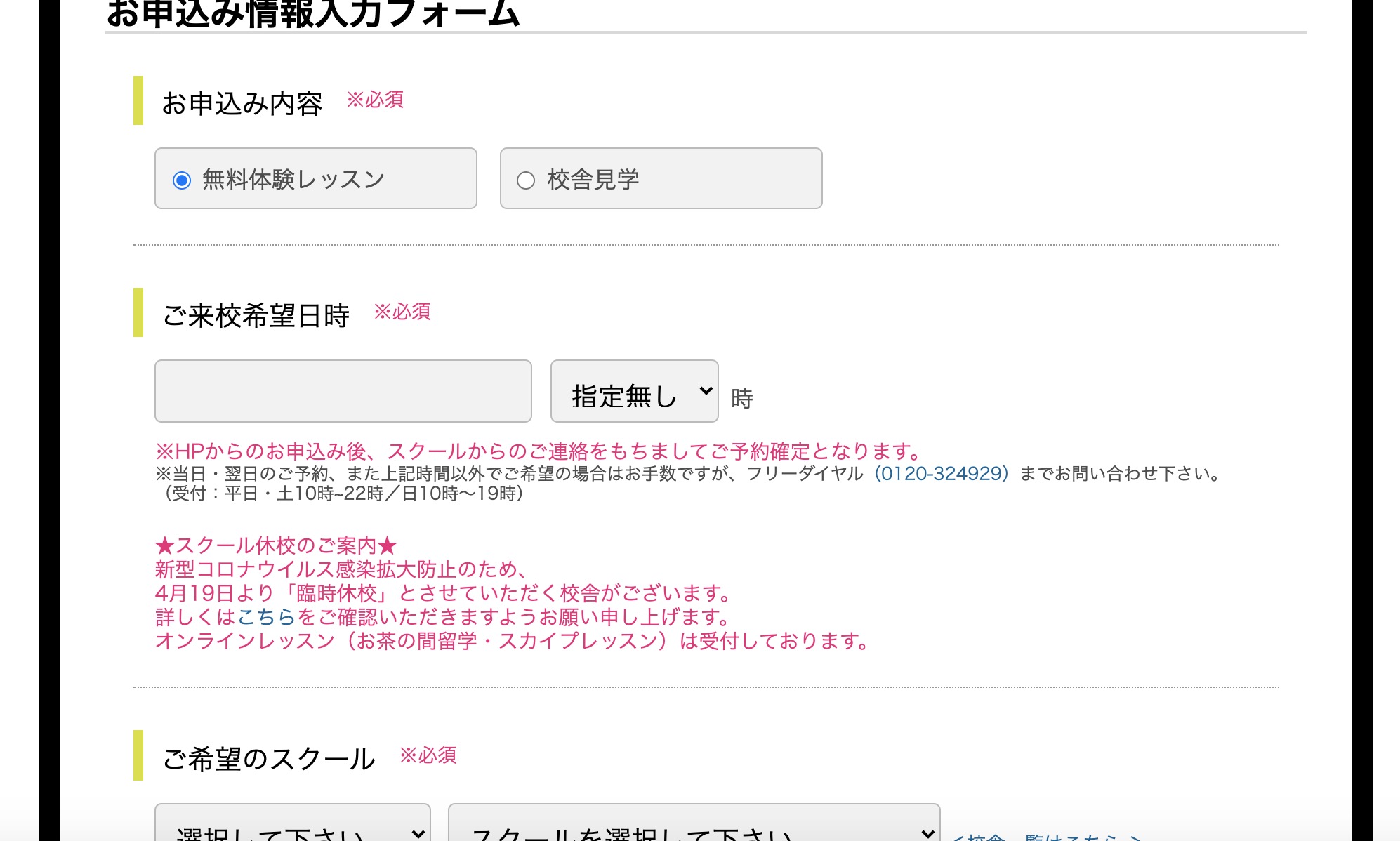Viewport: 1400px width, 841px height.
Task: Click the ご来校希望日時 section heading
Action: 256,316
